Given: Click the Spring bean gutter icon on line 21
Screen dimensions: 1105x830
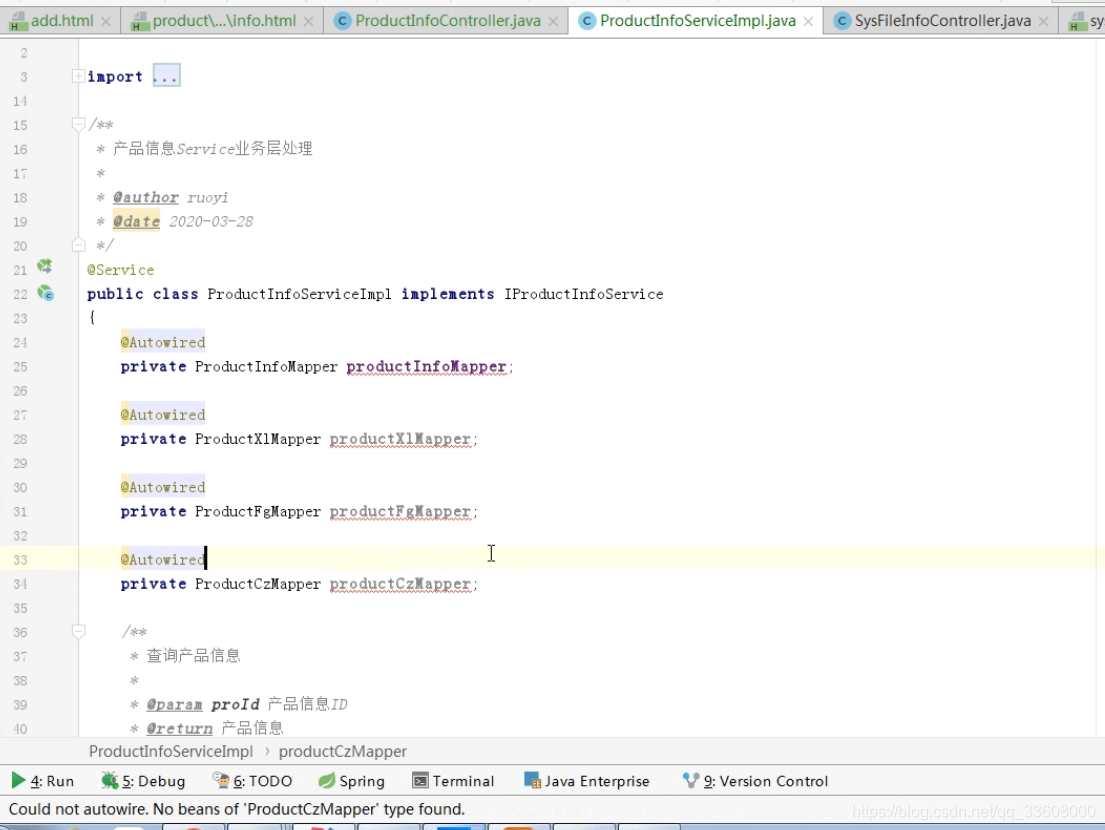Looking at the screenshot, I should 44,266.
